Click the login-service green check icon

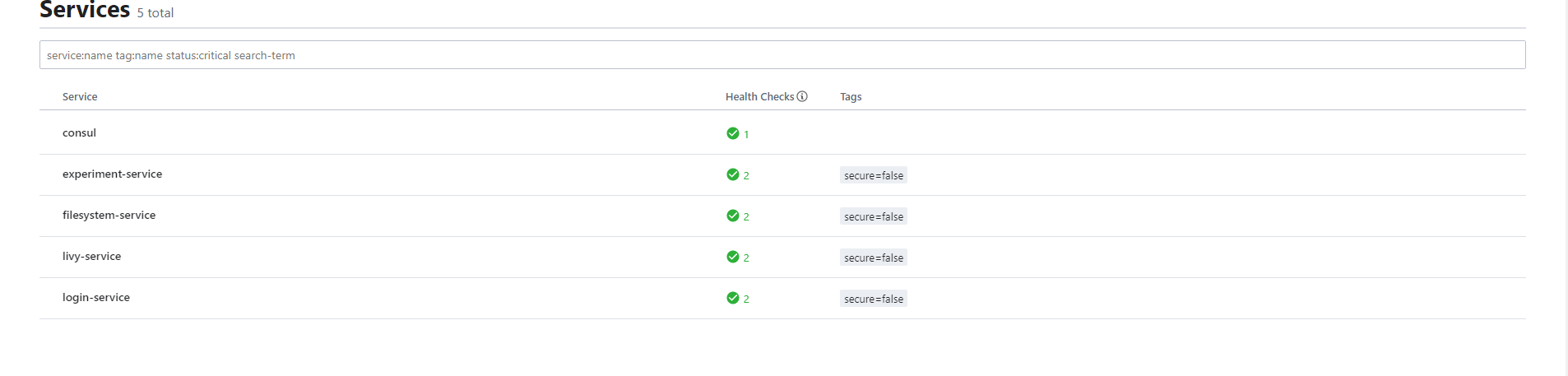732,298
